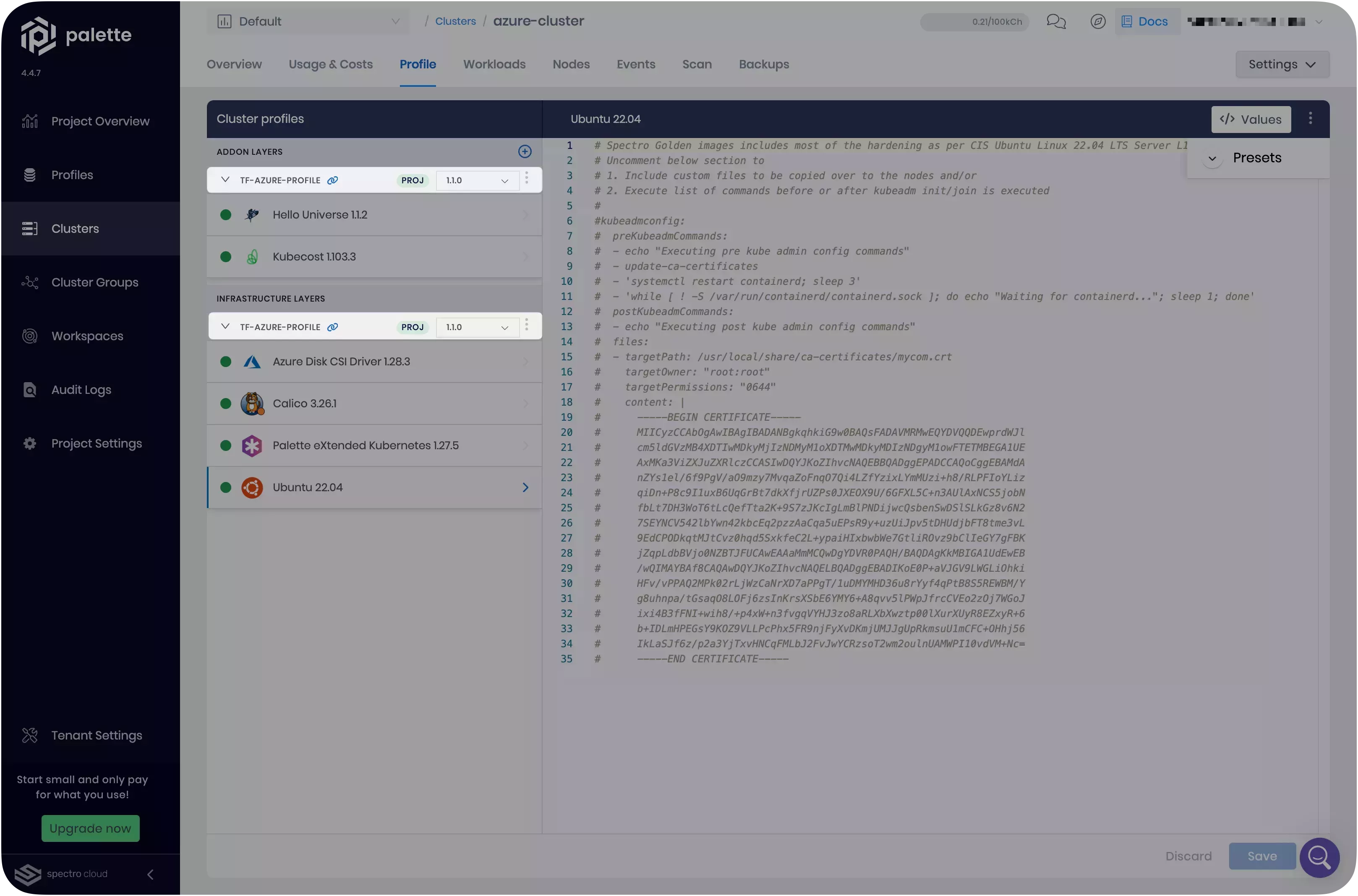
Task: Click Upgrade now button
Action: pyautogui.click(x=90, y=828)
